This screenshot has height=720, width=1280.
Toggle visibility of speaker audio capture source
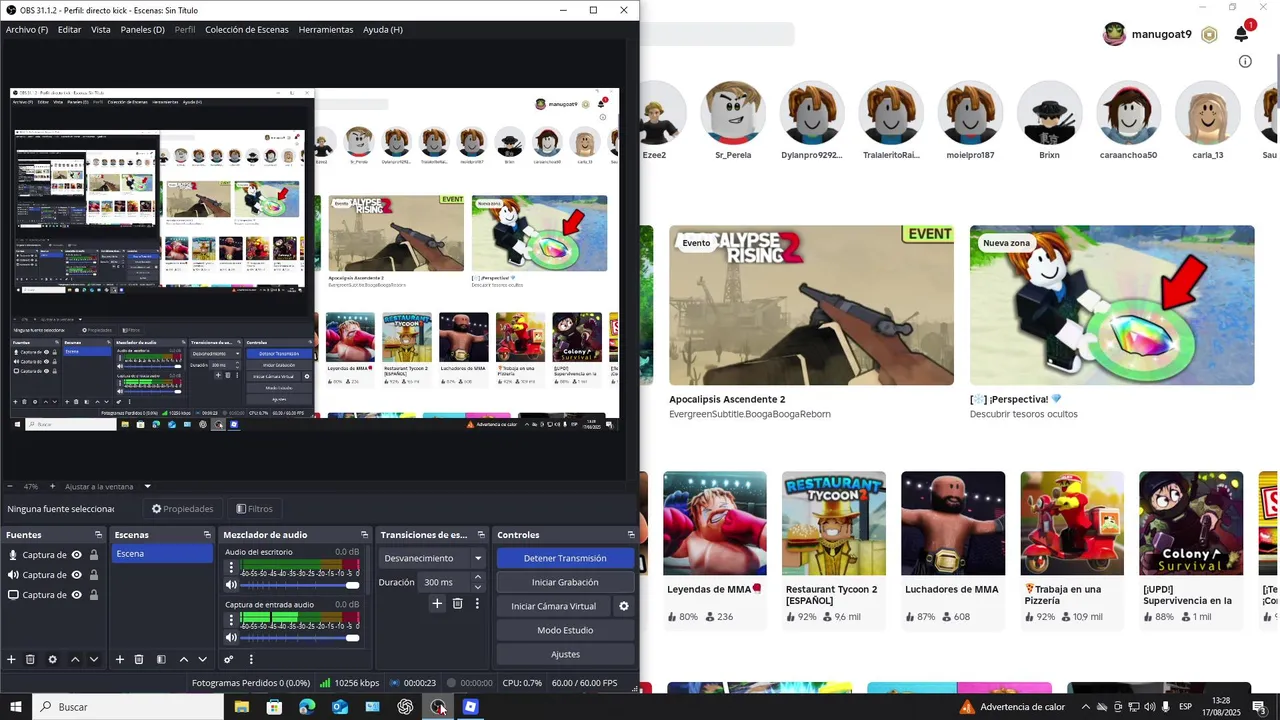pyautogui.click(x=76, y=575)
